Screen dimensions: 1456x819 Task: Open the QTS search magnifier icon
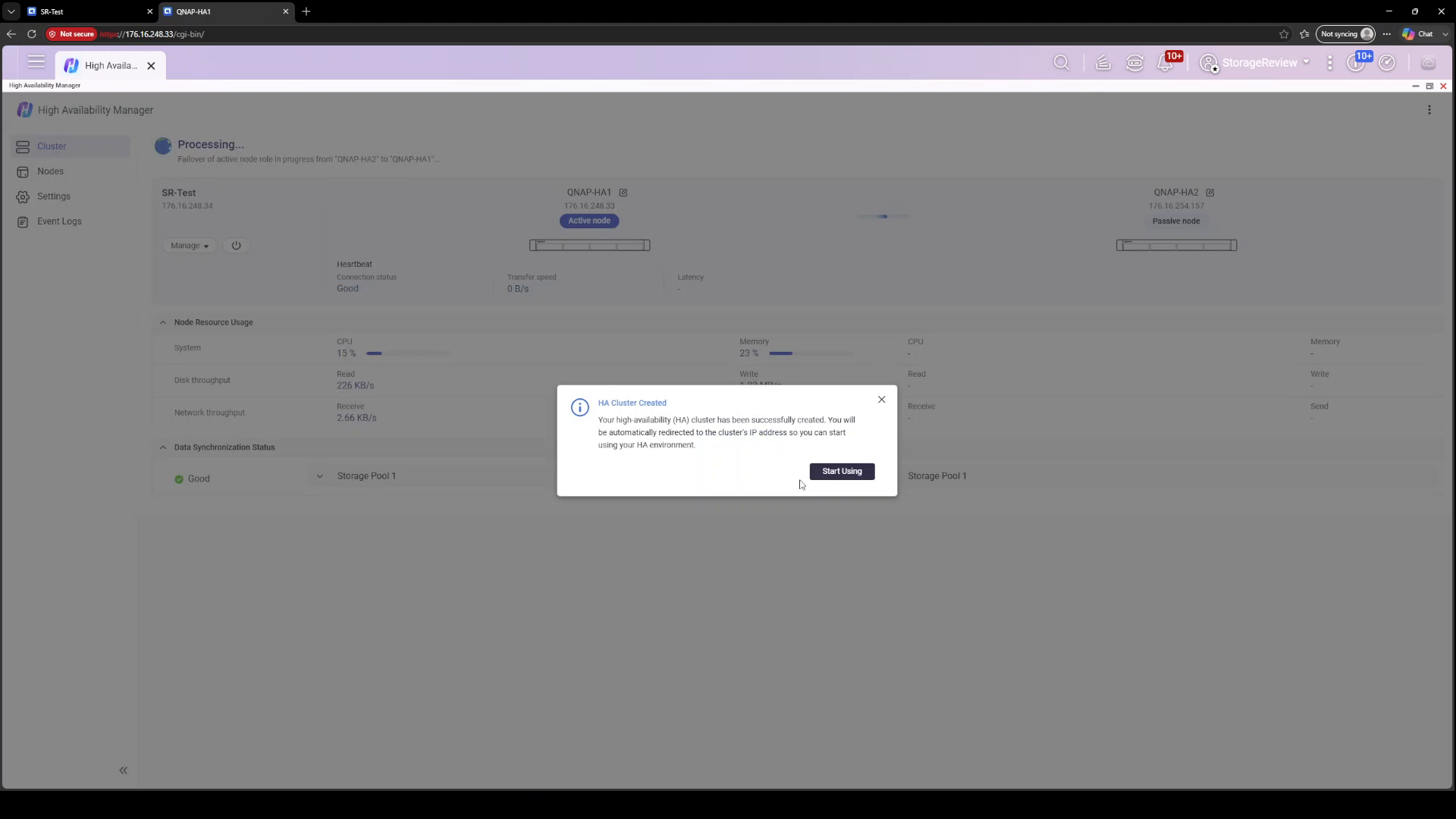point(1062,63)
